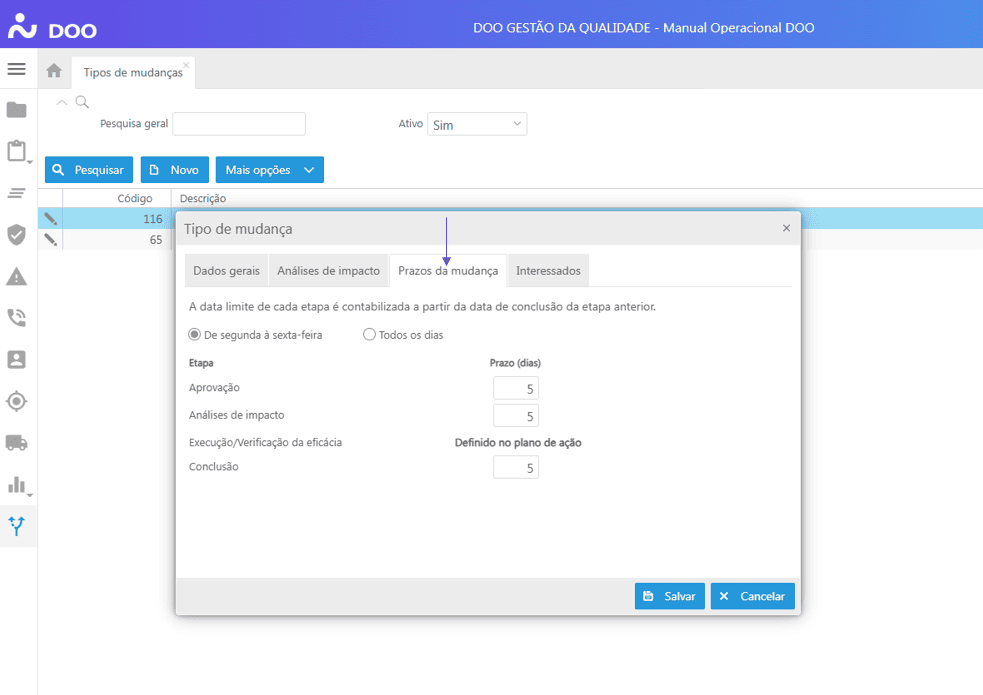The image size is (983, 695).
Task: Collapse the search filter panel chevron
Action: [62, 102]
